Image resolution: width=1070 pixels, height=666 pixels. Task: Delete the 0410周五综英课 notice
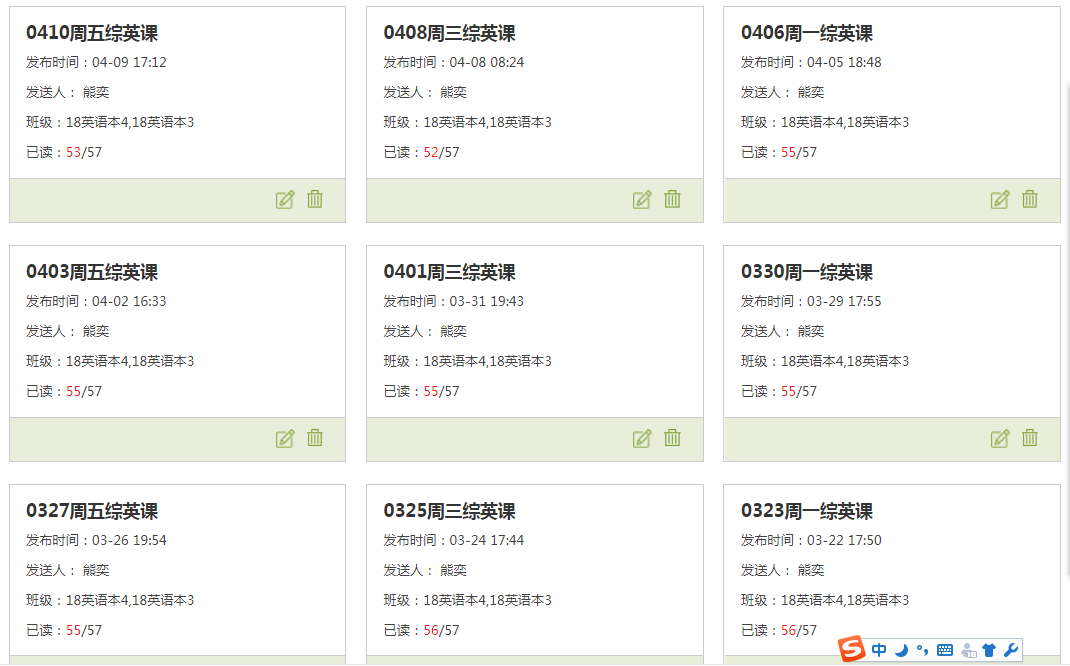pyautogui.click(x=315, y=199)
